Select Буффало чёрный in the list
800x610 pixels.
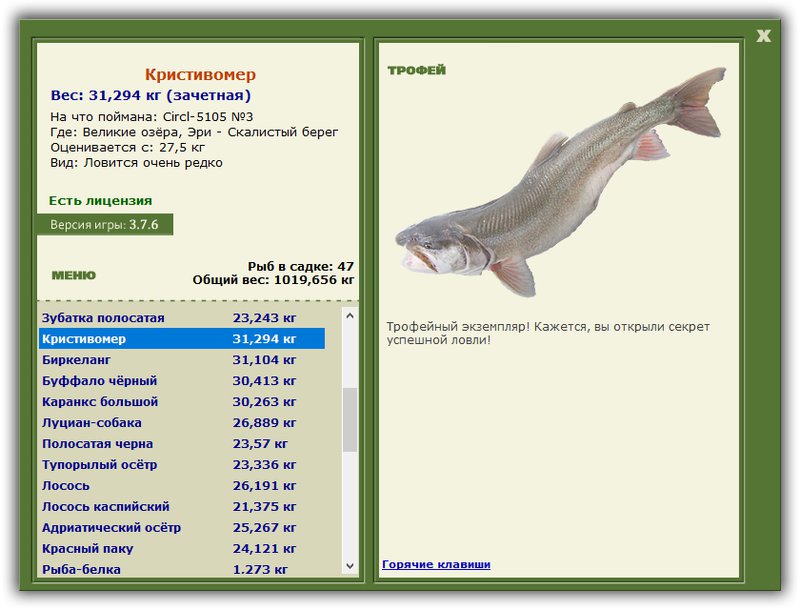point(182,380)
